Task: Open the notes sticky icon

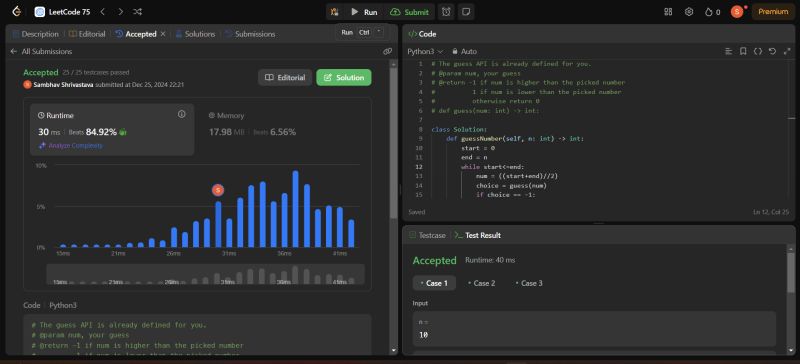Action: coord(465,12)
